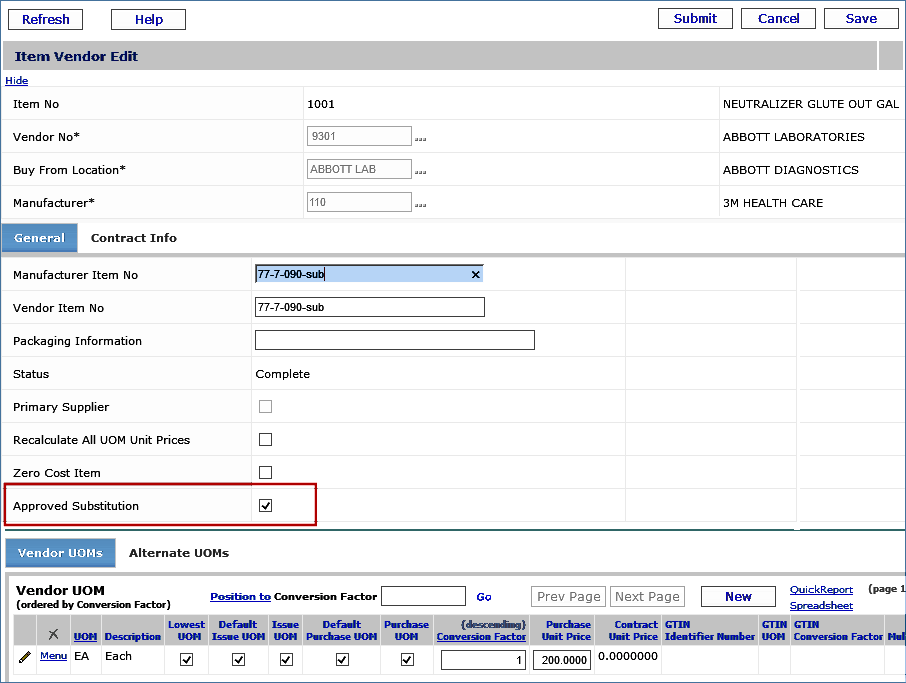Check the Zero Cost Item checkbox
The height and width of the screenshot is (683, 906).
click(x=265, y=473)
